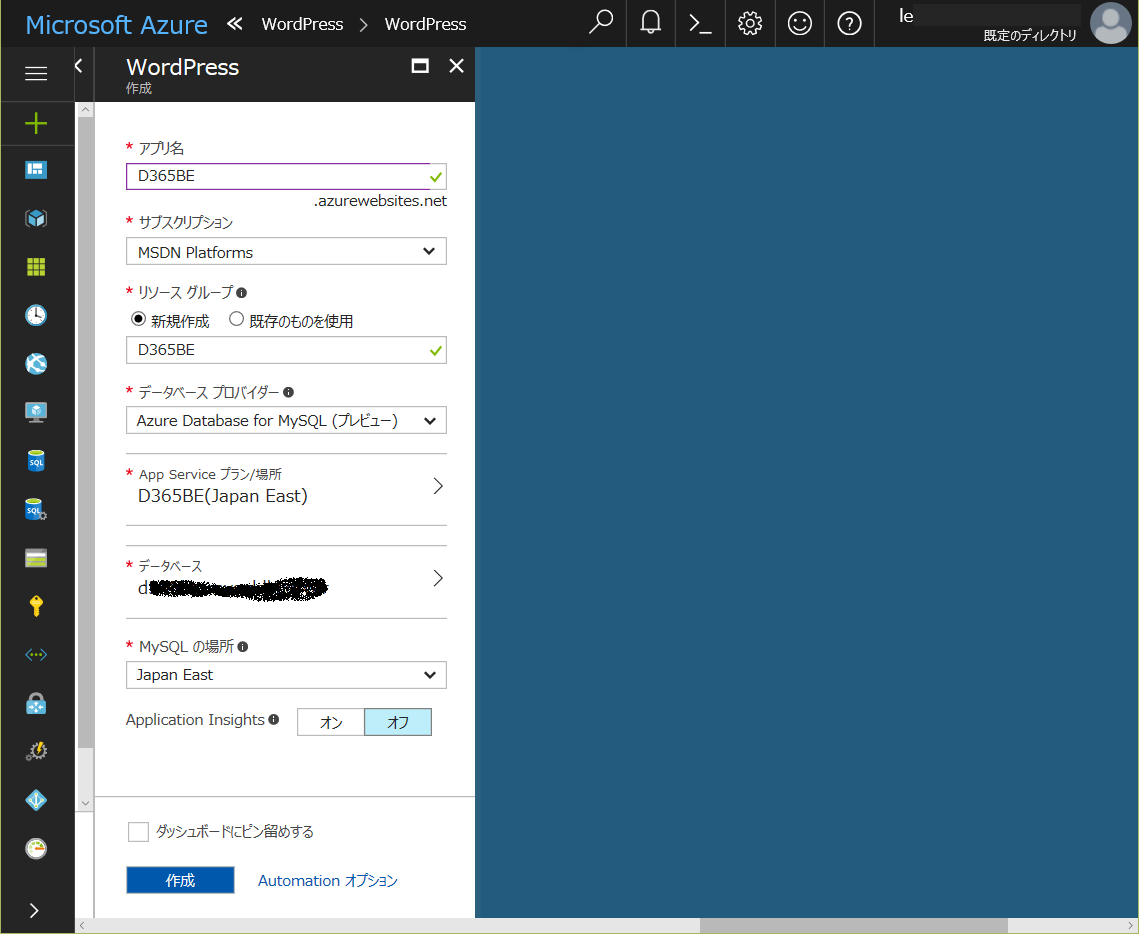The width and height of the screenshot is (1139, 934).
Task: Click the リソース グループ name input field
Action: (286, 350)
